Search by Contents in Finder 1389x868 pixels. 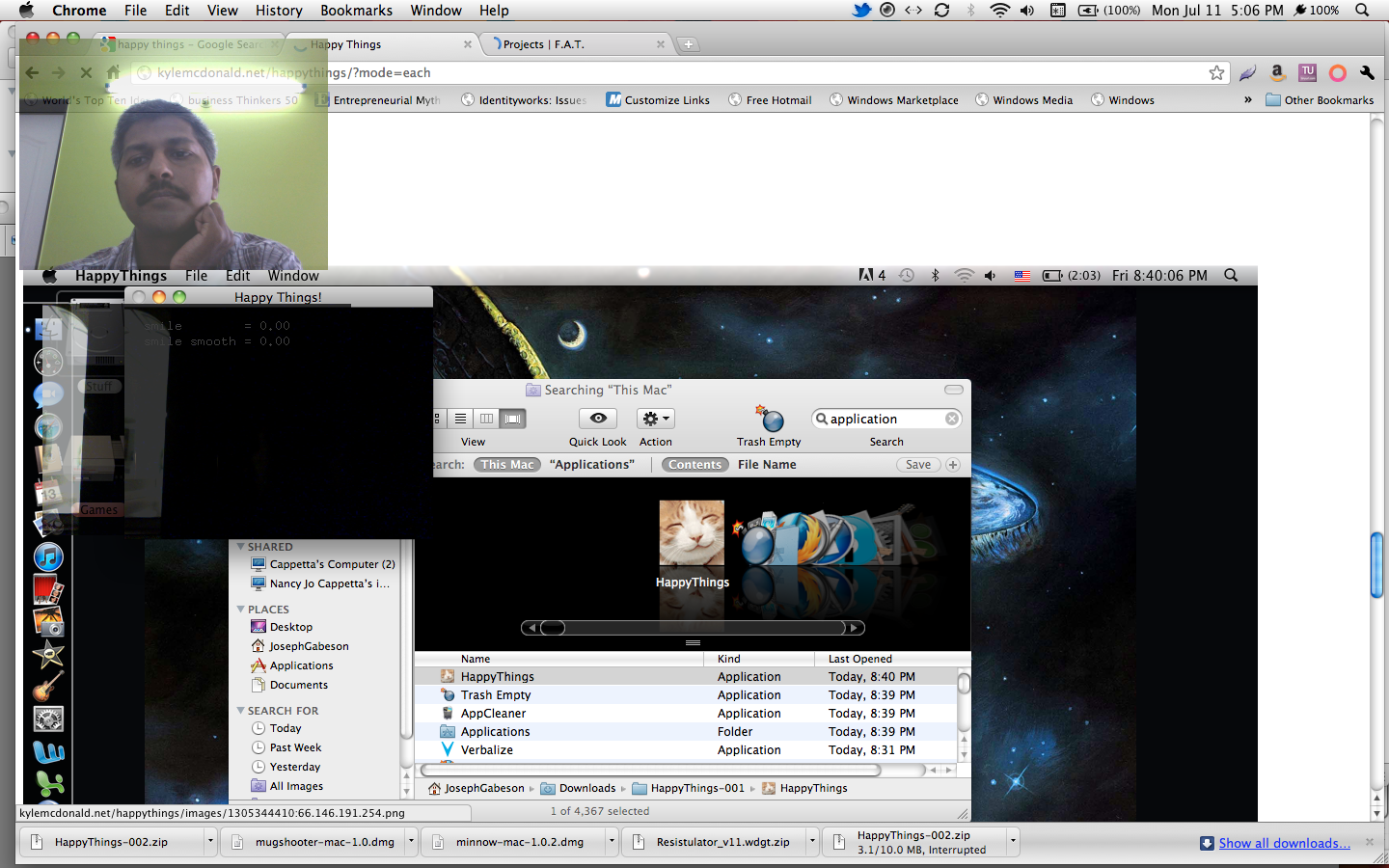point(695,465)
